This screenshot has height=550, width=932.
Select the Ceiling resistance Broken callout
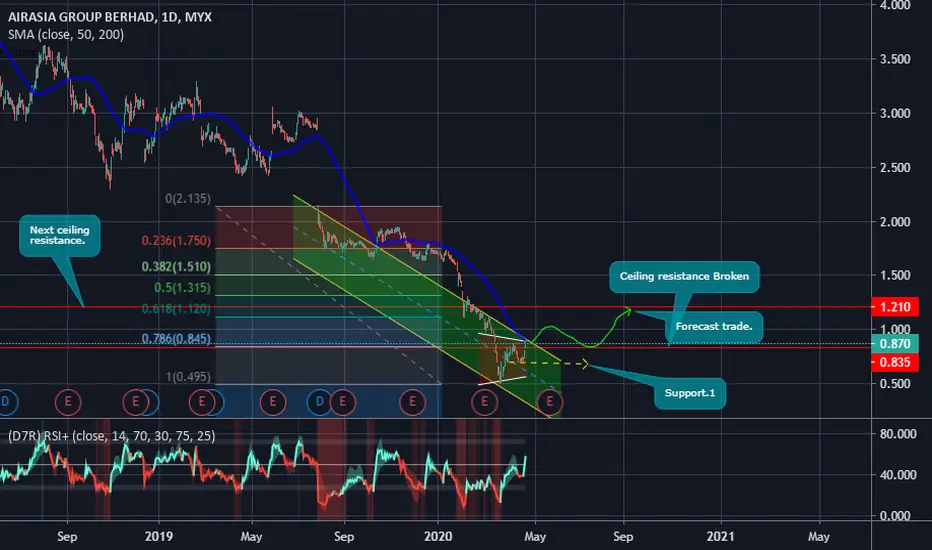point(684,276)
